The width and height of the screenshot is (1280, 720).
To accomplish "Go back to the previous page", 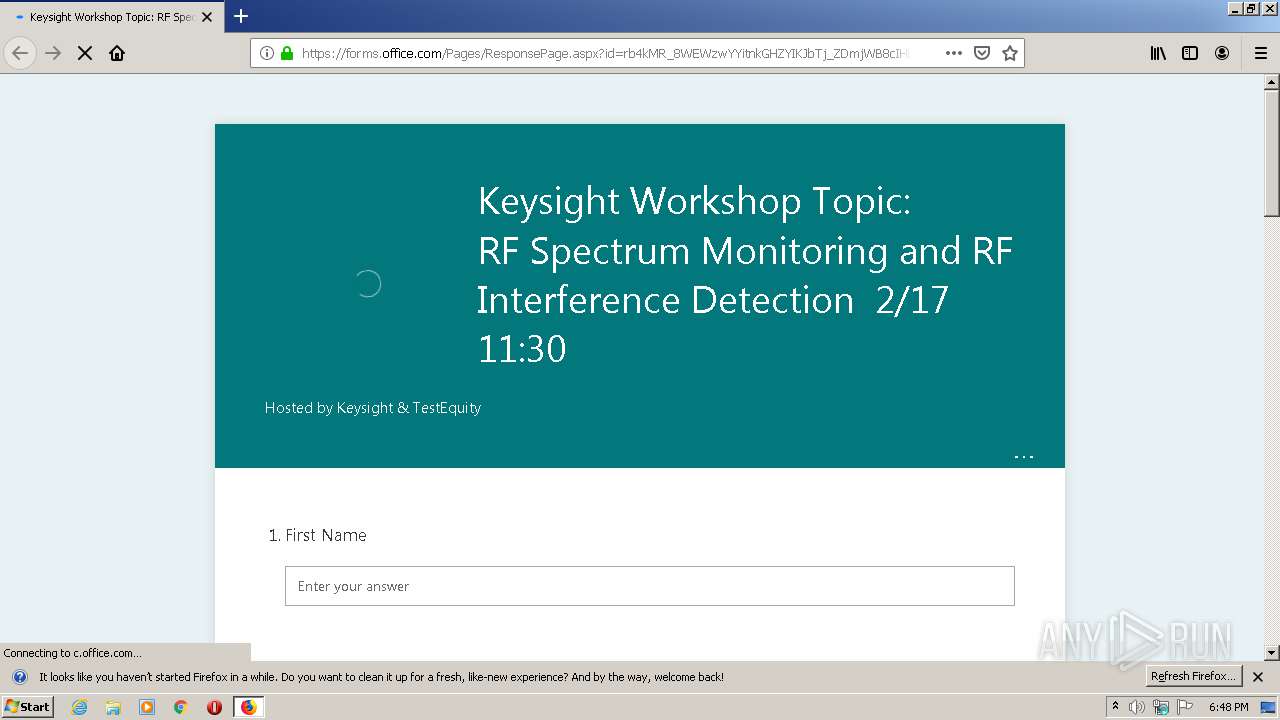I will pyautogui.click(x=20, y=53).
